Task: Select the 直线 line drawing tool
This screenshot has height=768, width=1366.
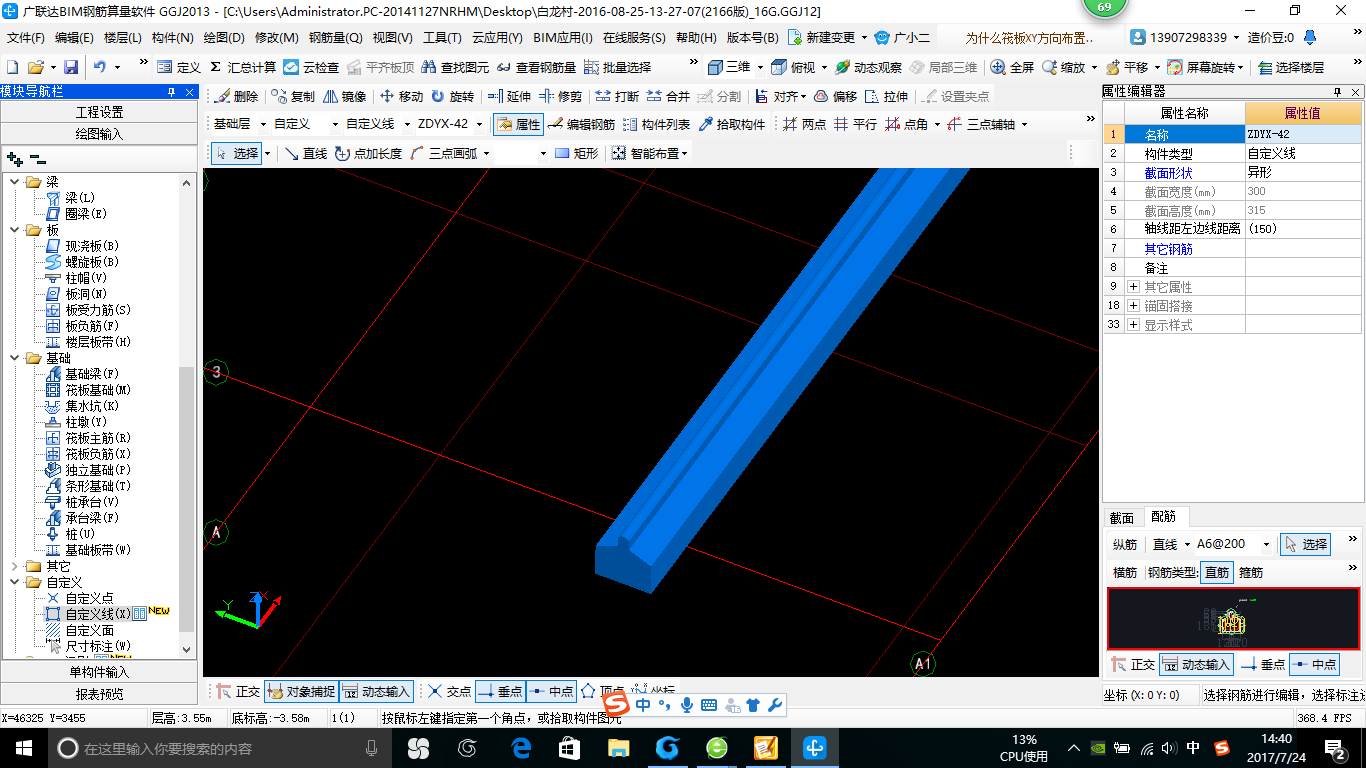Action: [x=306, y=153]
